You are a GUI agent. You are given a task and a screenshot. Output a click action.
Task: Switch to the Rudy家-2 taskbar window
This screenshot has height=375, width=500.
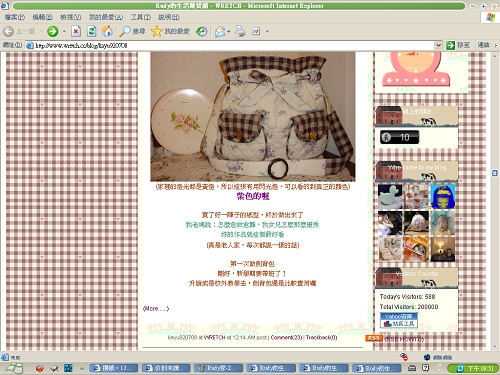pos(218,368)
